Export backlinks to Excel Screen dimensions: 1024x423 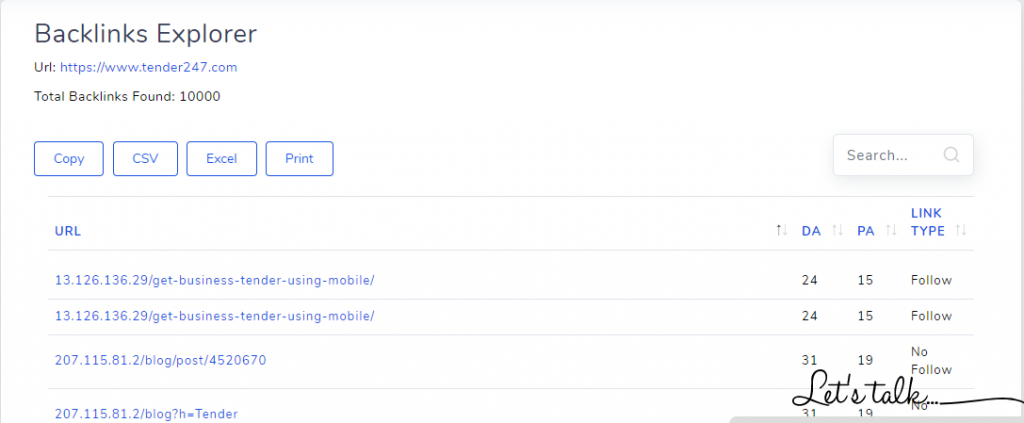(221, 159)
